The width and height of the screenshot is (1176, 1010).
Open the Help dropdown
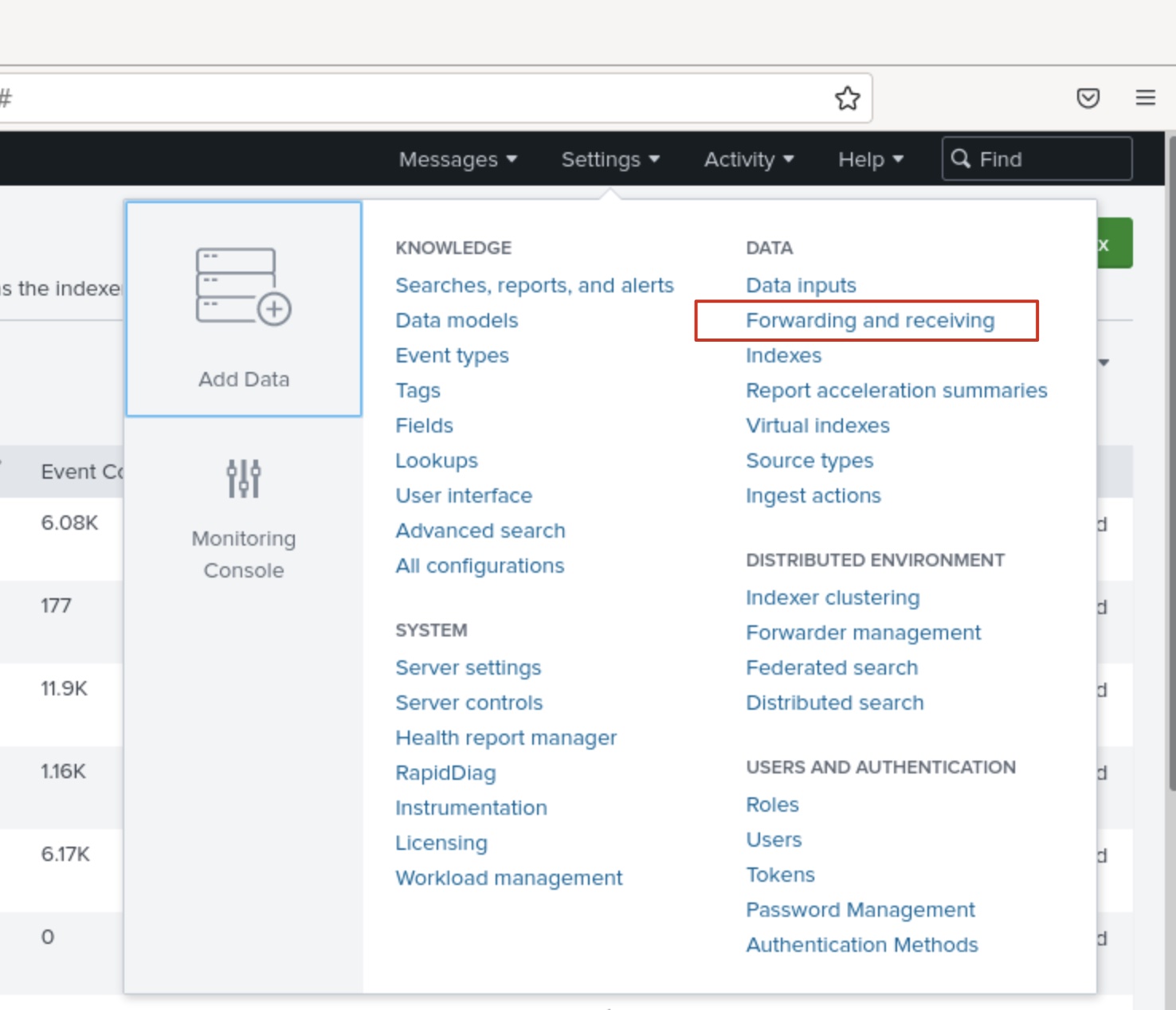point(871,159)
